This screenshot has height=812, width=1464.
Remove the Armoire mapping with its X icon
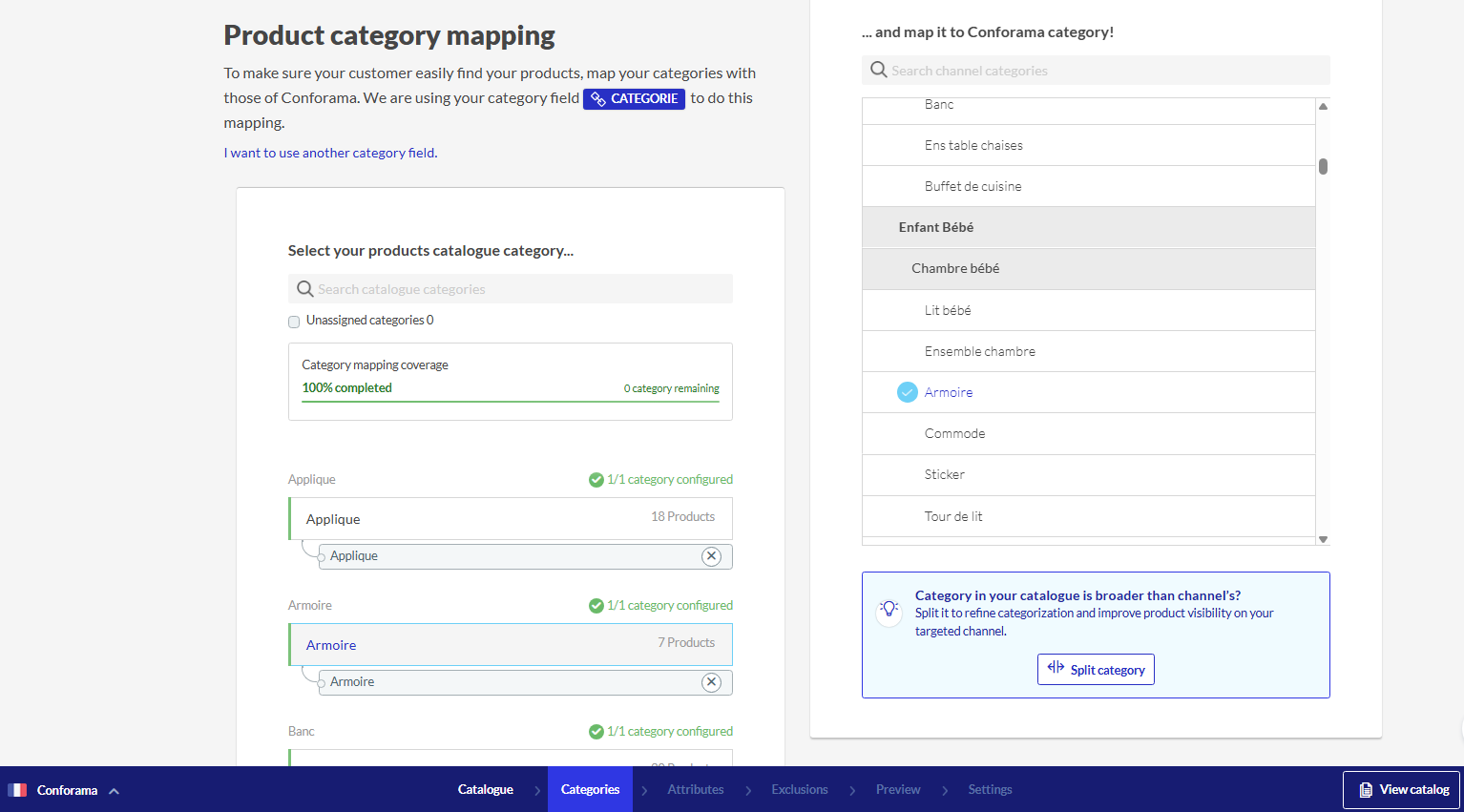tap(711, 682)
